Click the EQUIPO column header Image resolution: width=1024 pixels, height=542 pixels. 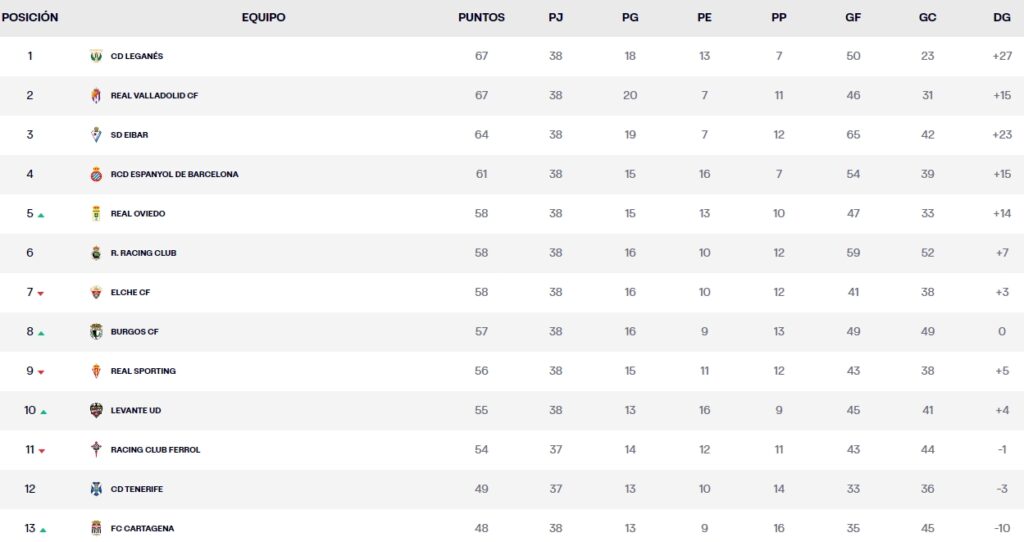pos(263,18)
